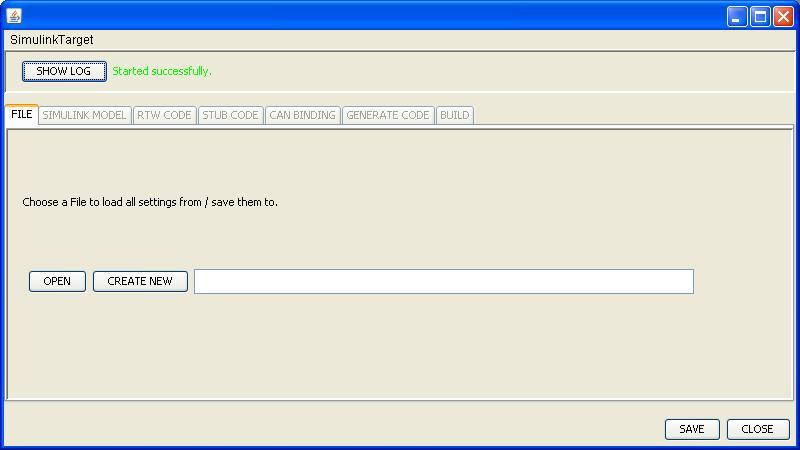The image size is (800, 450).
Task: Click the Java application icon in title bar
Action: point(14,16)
